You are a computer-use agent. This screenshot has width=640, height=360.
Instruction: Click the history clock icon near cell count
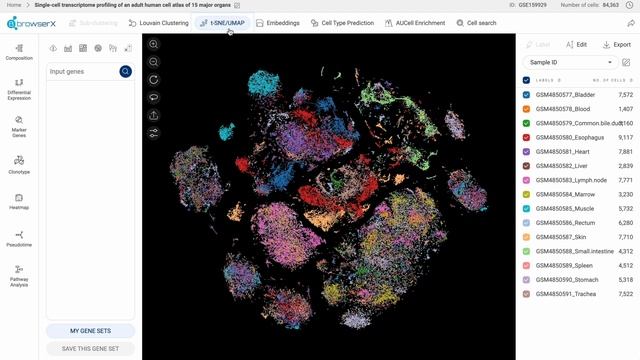click(630, 5)
